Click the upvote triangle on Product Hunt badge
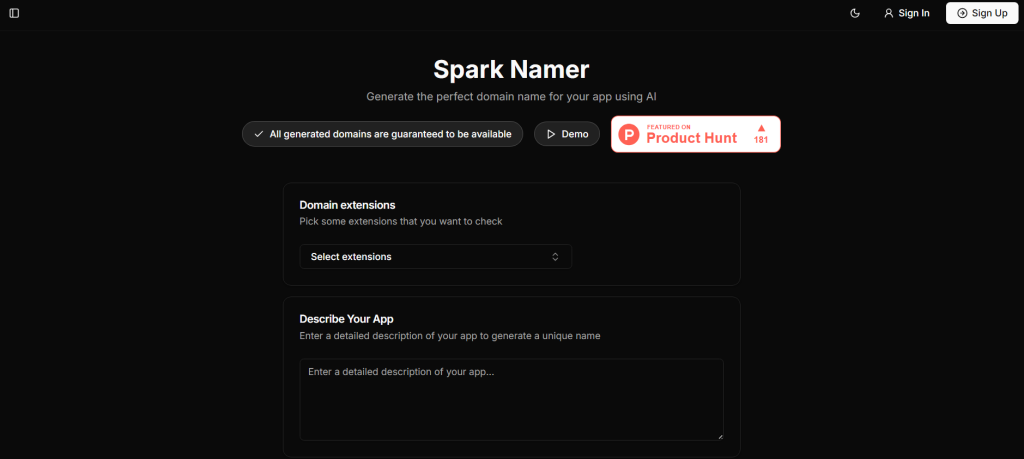This screenshot has width=1024, height=459. click(761, 127)
